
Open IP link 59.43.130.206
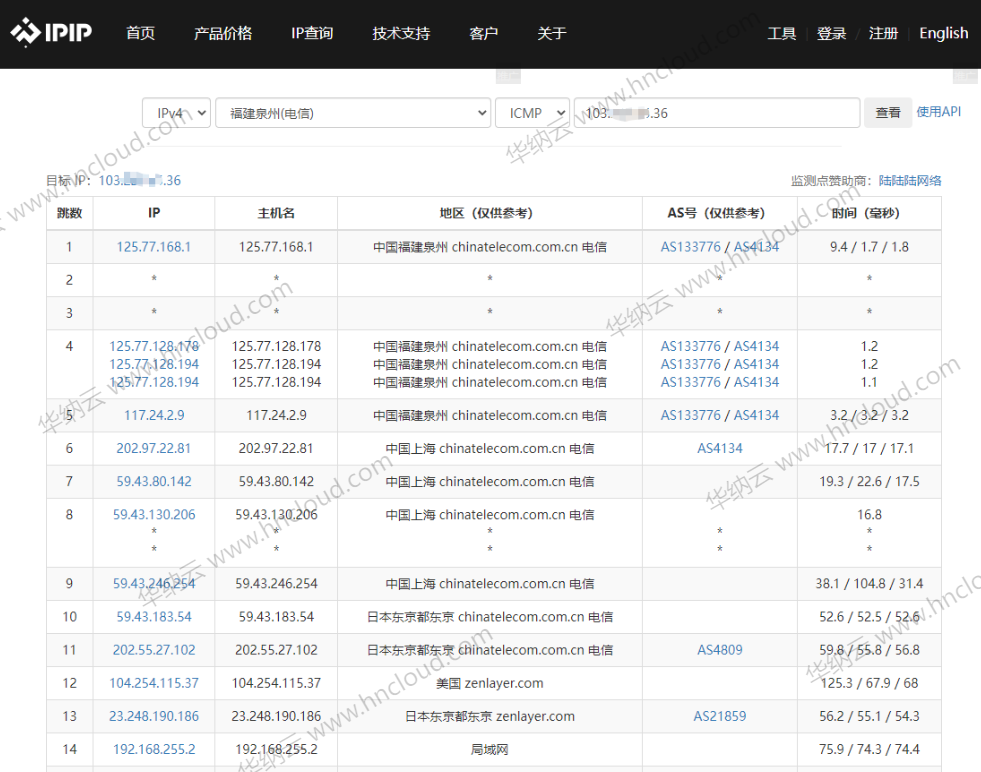tap(154, 514)
